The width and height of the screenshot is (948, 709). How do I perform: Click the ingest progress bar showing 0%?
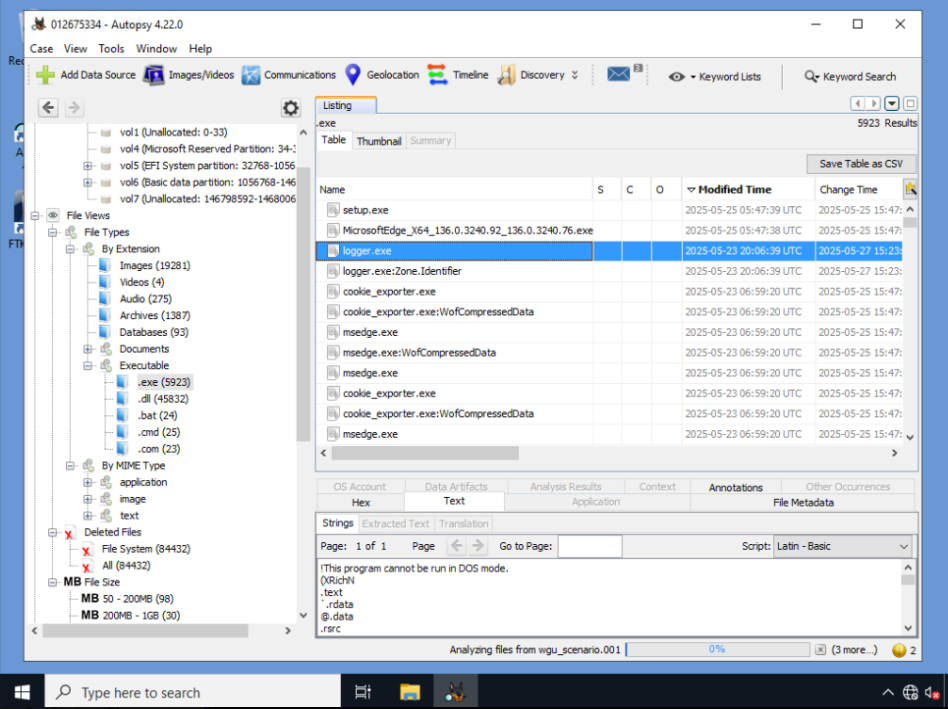click(718, 650)
